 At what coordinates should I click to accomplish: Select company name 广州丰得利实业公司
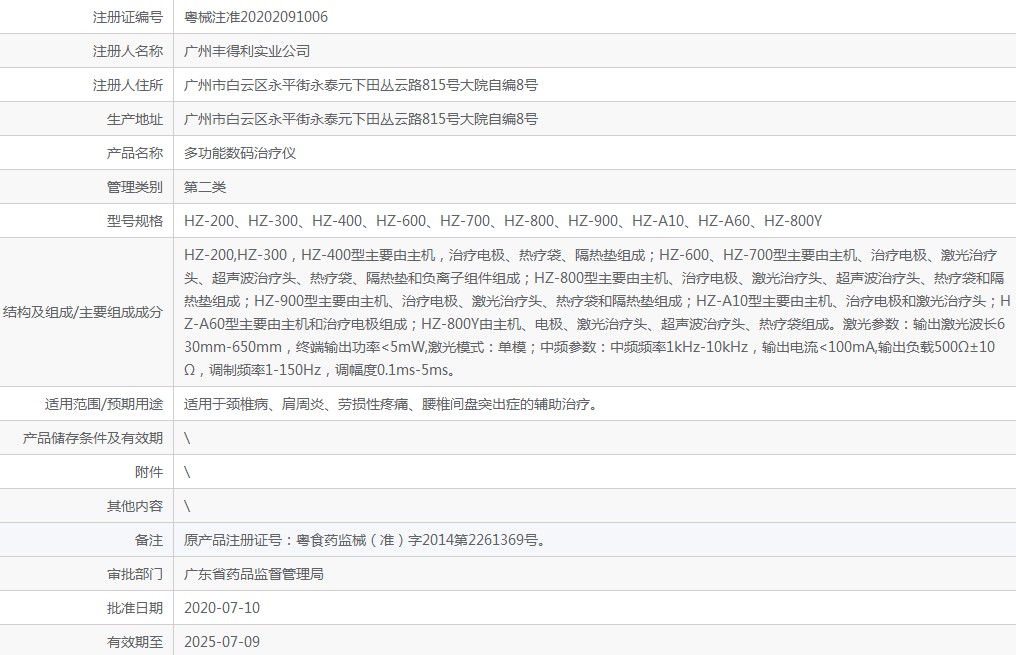(x=247, y=51)
